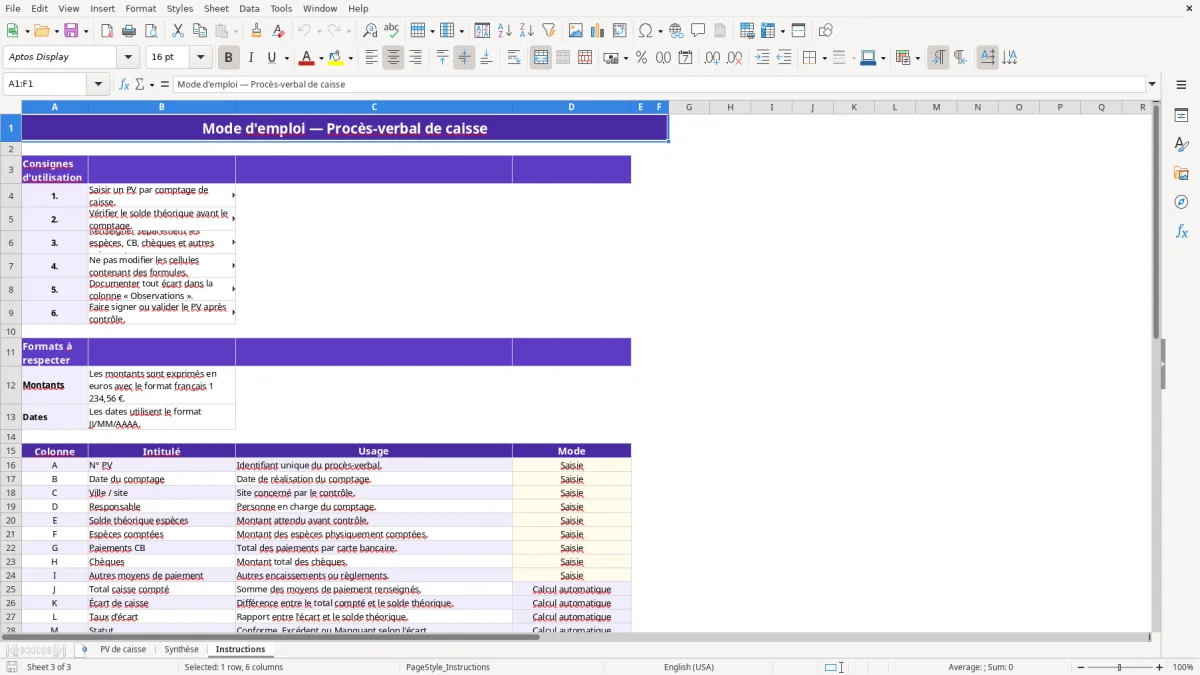Toggle Align Left

coord(371,58)
